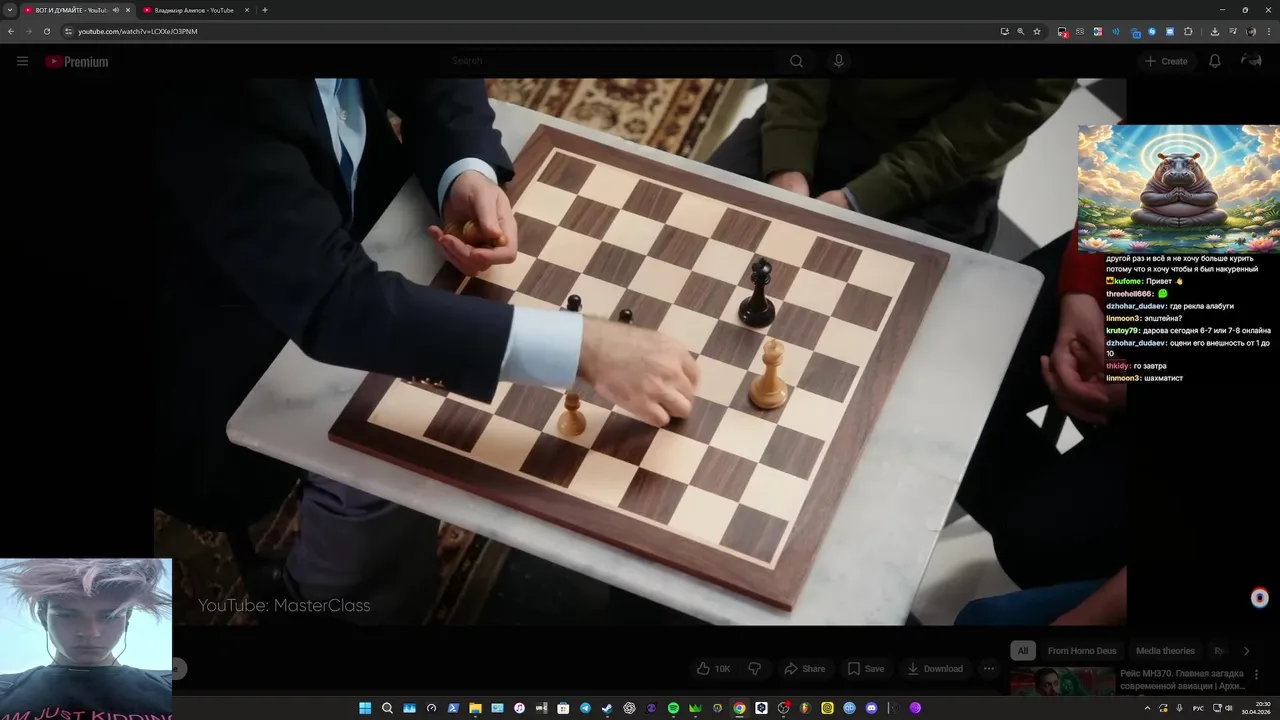Open File Explorer from taskbar
This screenshot has width=1280, height=720.
pyautogui.click(x=475, y=708)
